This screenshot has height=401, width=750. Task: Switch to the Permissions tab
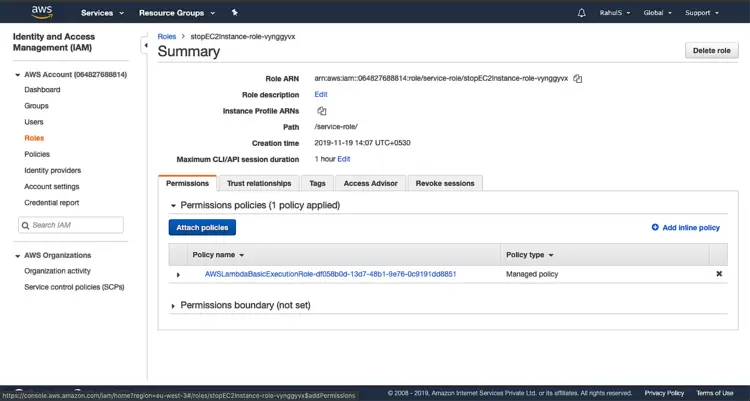point(188,183)
